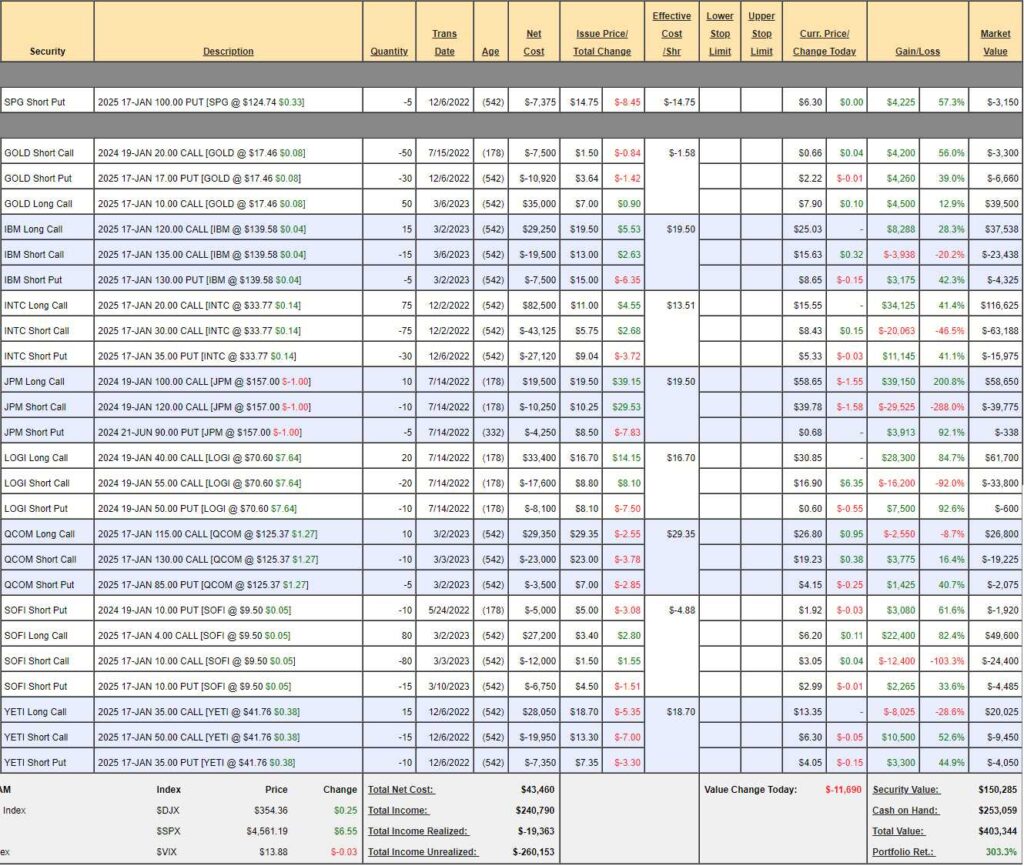Sort positions by Age header
The height and width of the screenshot is (866, 1024).
(x=490, y=51)
